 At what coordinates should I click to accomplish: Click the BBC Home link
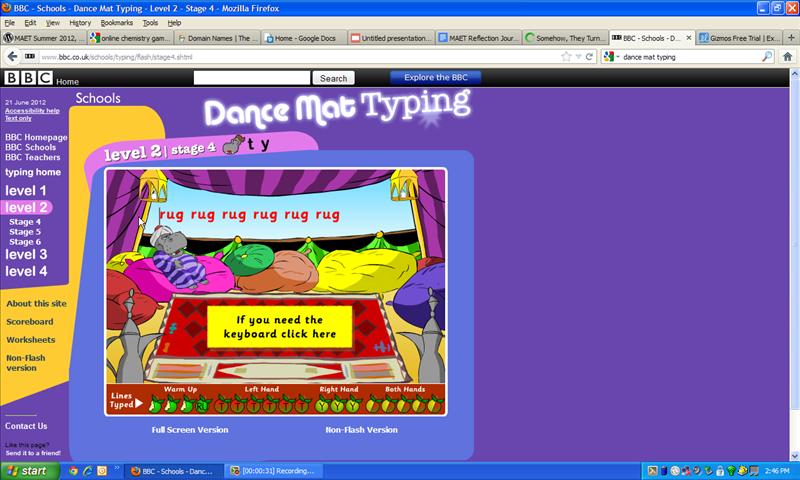67,82
